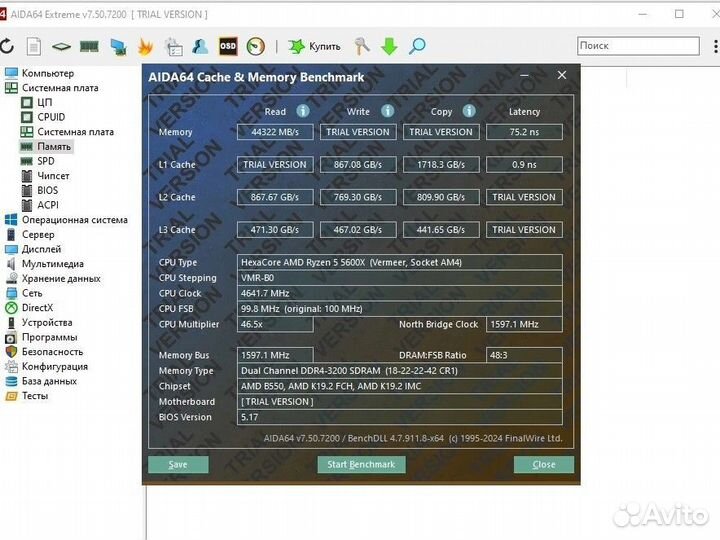Open the flame stability test icon

145,46
